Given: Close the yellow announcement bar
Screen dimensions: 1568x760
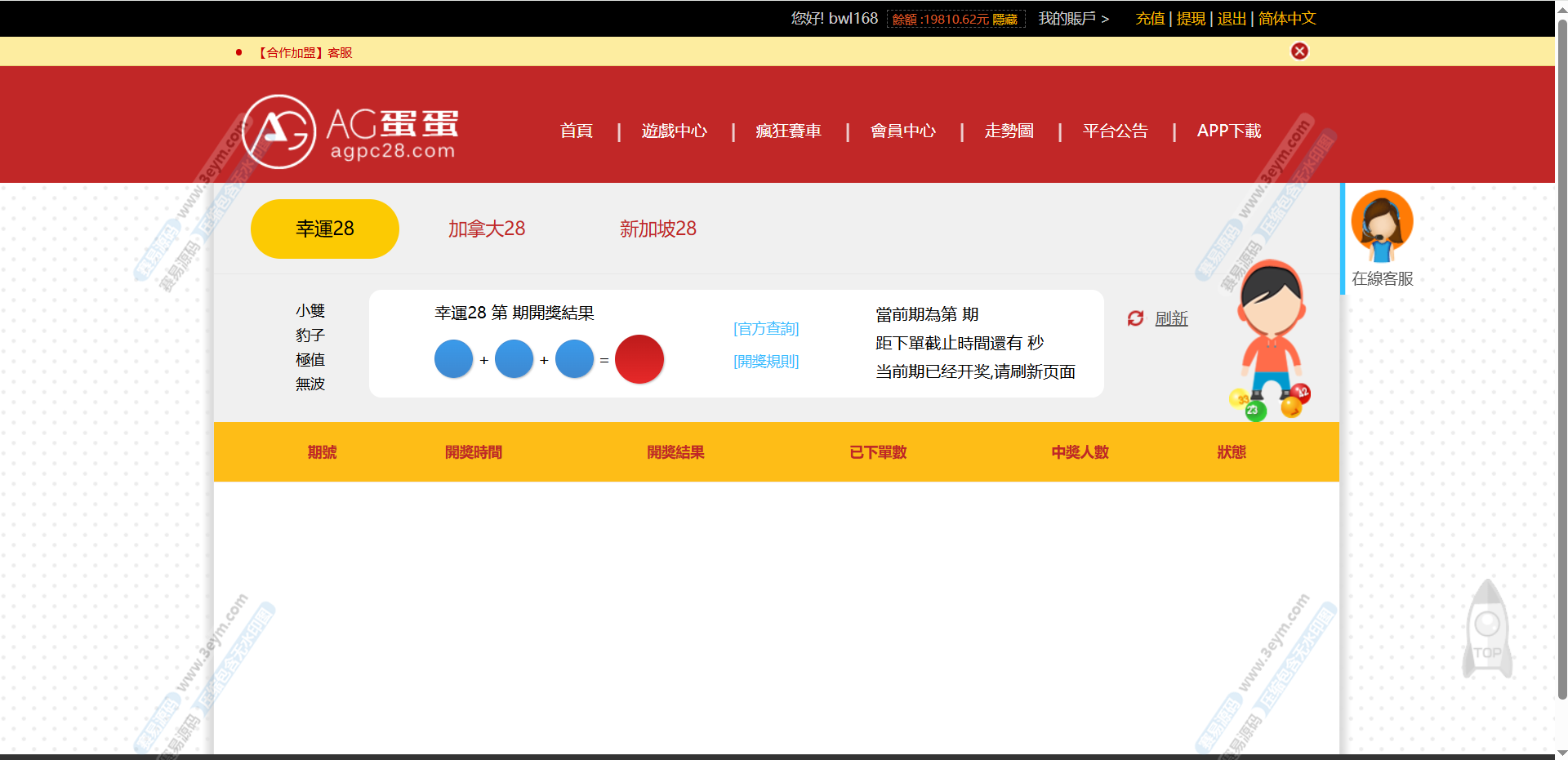Looking at the screenshot, I should [x=1299, y=51].
